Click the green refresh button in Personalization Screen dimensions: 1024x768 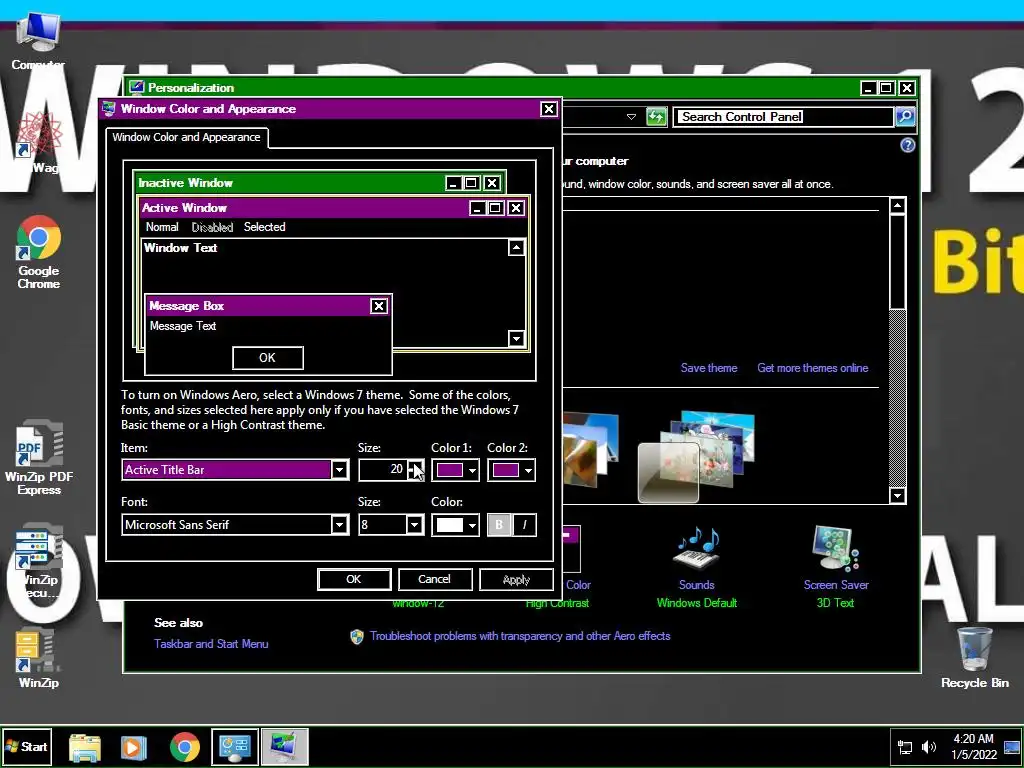(656, 117)
